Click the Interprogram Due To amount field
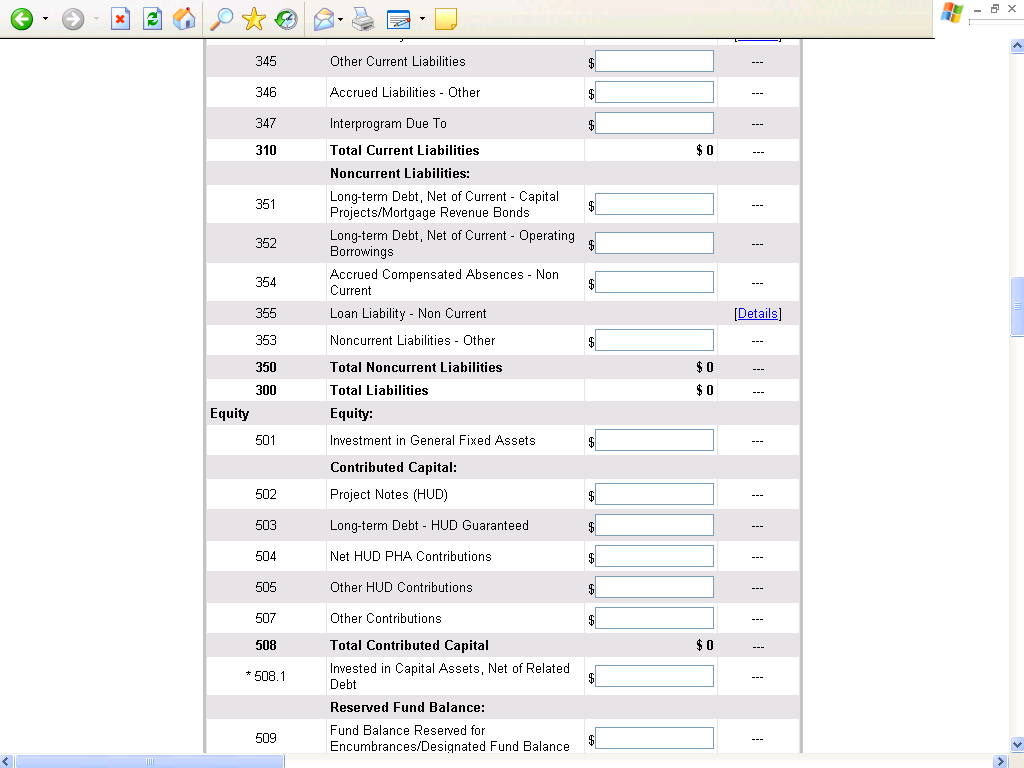This screenshot has height=768, width=1024. click(654, 124)
